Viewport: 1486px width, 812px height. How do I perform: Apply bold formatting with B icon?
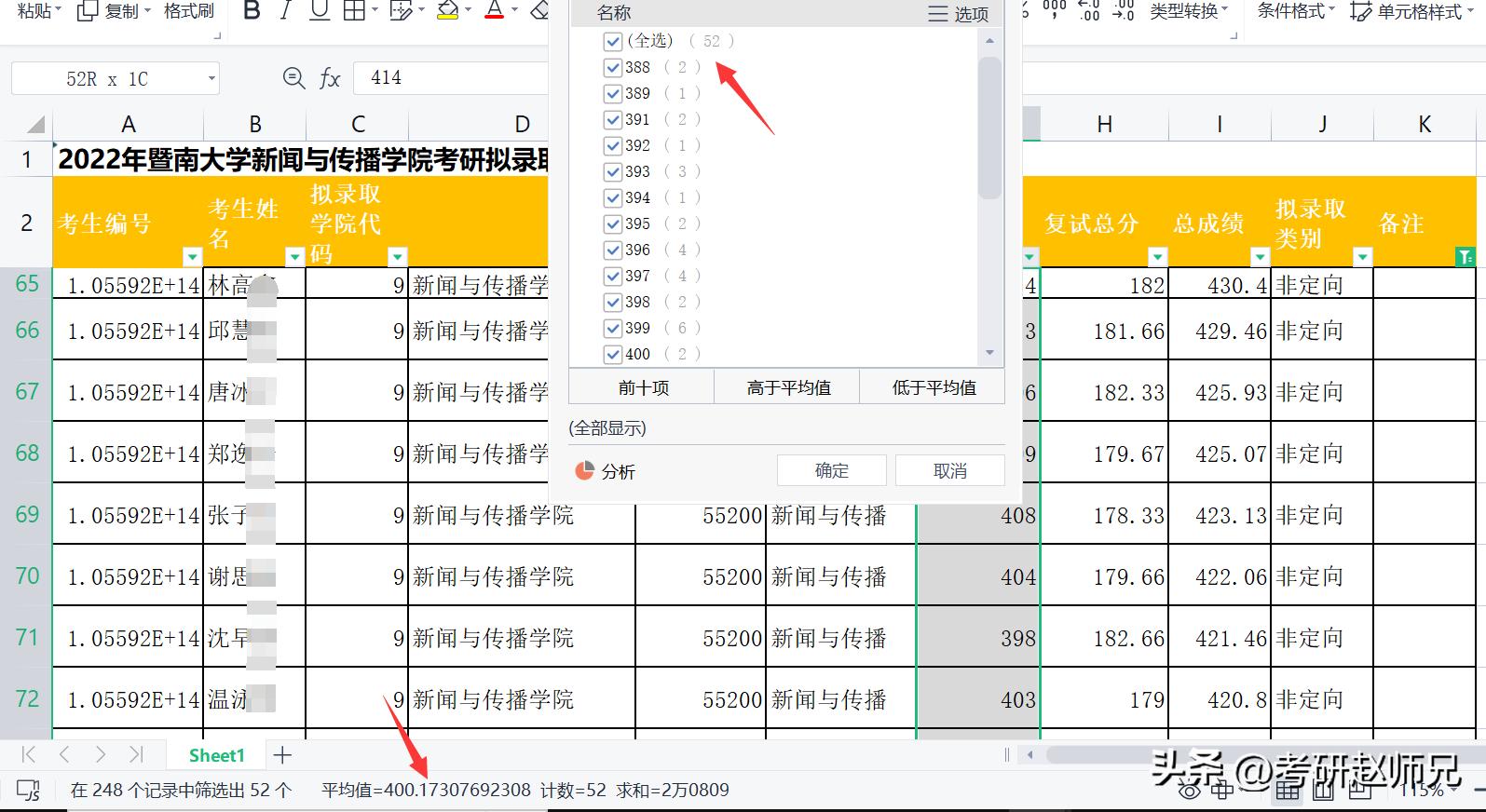click(x=252, y=11)
